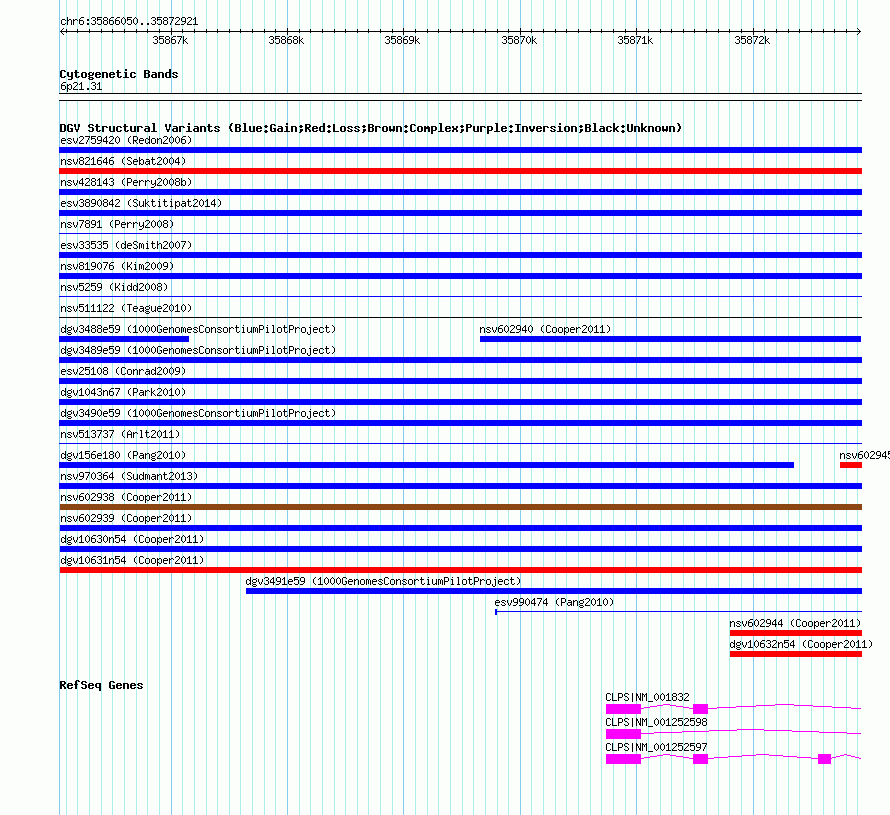890x815 pixels.
Task: Select nsv7891 (Perry2008) variant label
Action: (117, 224)
